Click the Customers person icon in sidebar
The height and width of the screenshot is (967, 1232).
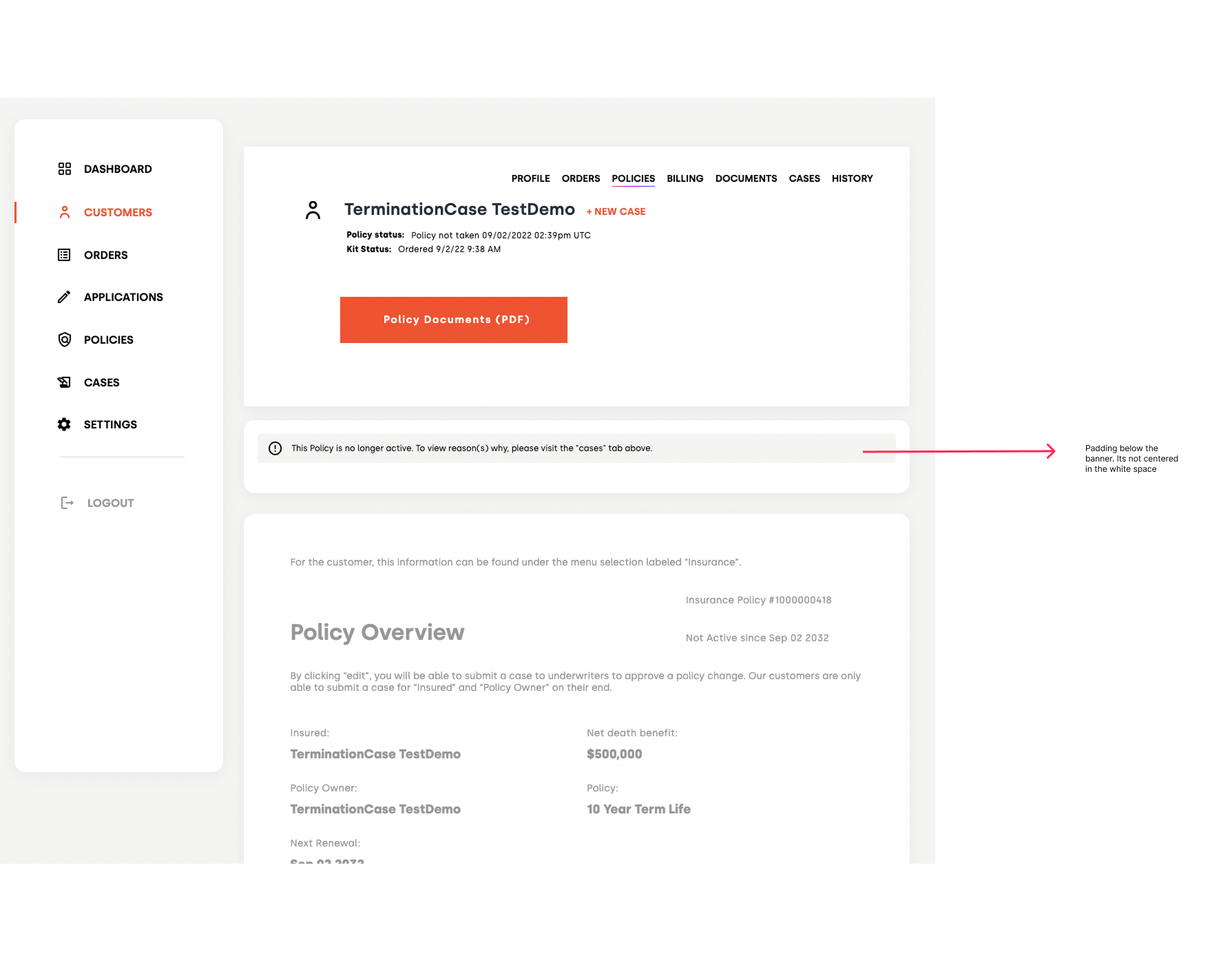65,212
